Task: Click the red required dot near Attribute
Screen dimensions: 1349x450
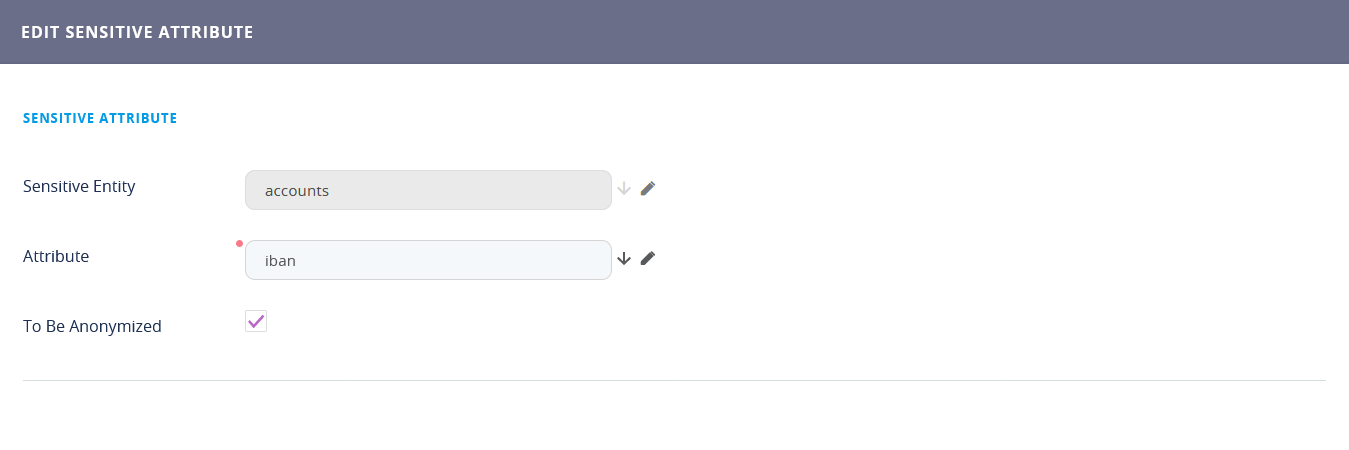Action: tap(239, 243)
